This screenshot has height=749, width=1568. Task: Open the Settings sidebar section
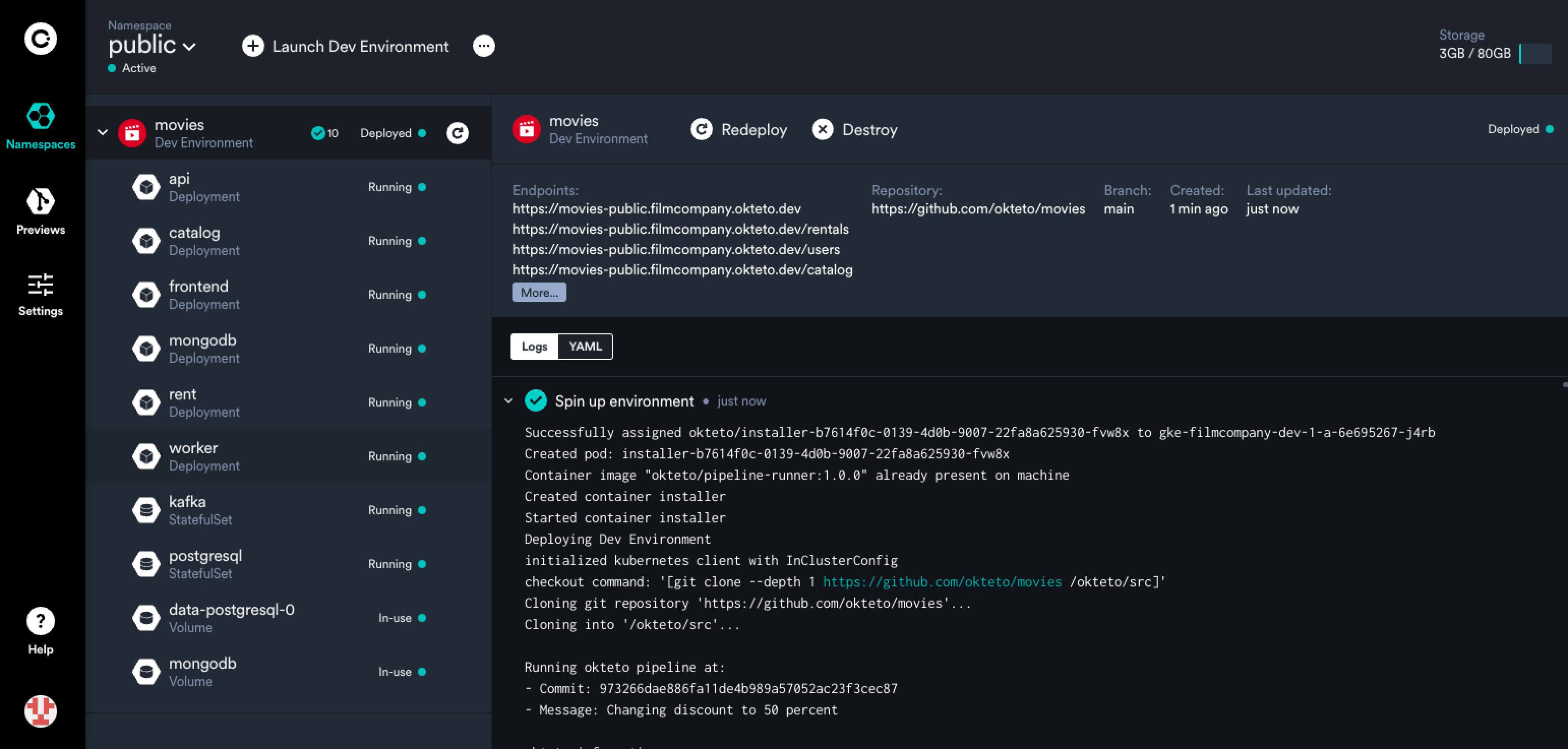41,295
